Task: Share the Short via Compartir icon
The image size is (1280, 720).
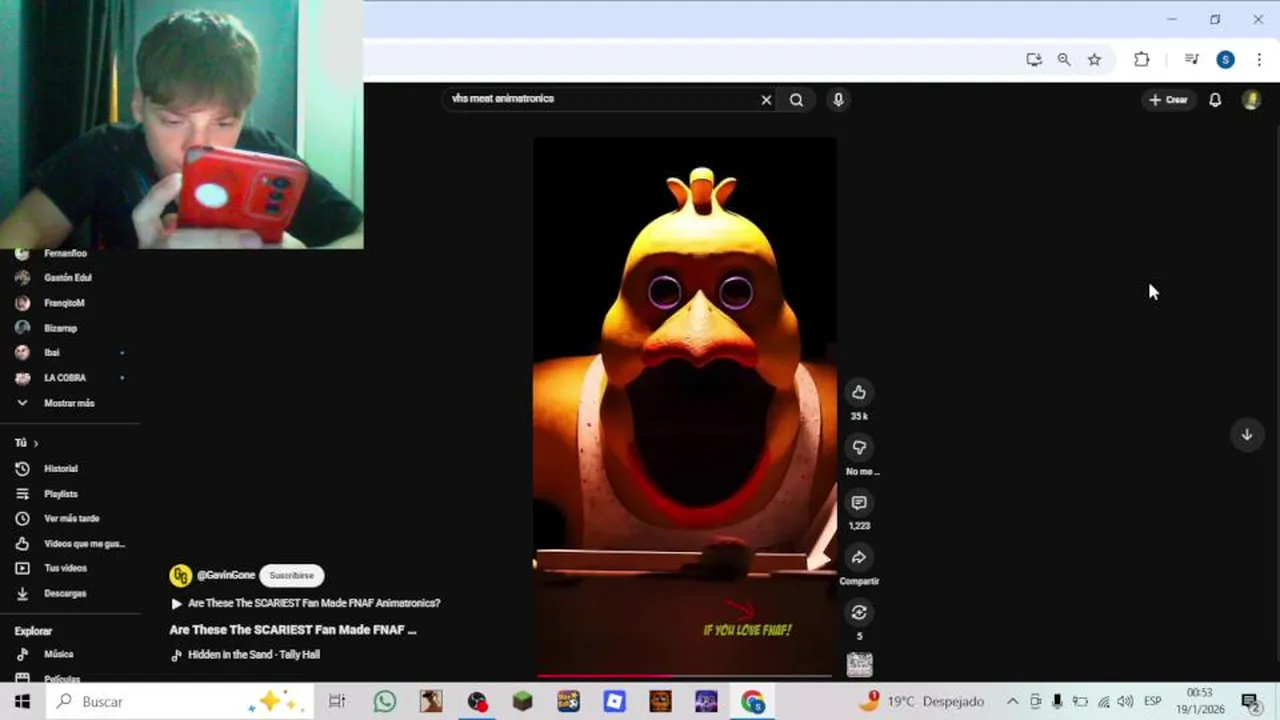Action: coord(858,558)
